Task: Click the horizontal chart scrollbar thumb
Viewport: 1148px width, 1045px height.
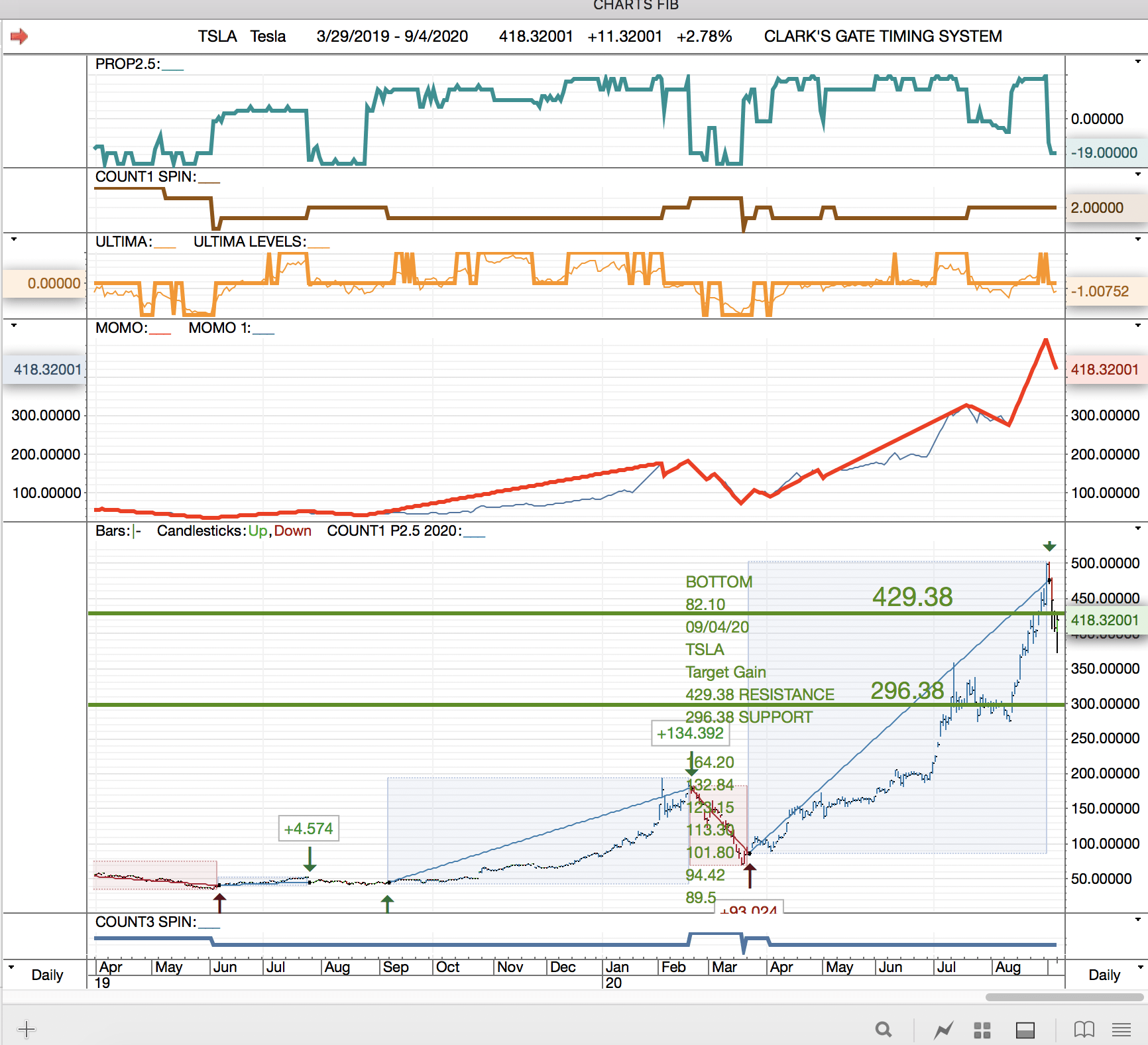Action: (1065, 997)
